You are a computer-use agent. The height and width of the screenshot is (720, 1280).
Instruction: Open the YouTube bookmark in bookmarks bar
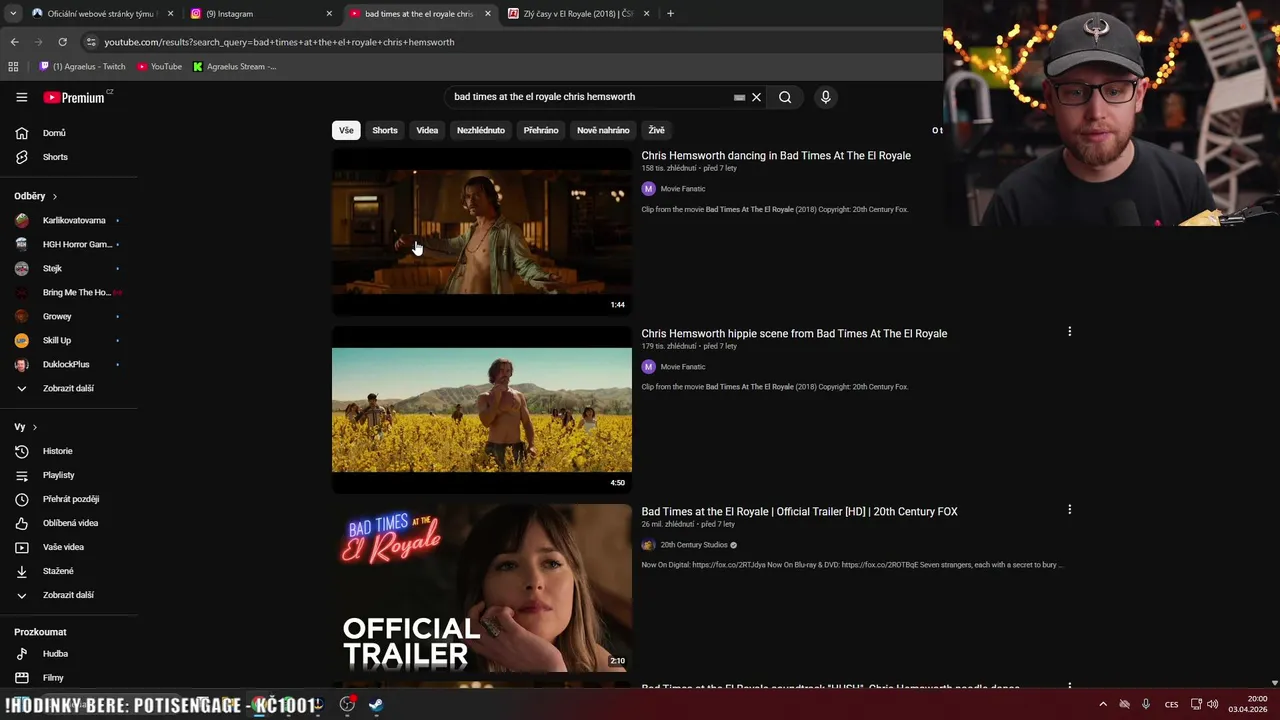160,67
